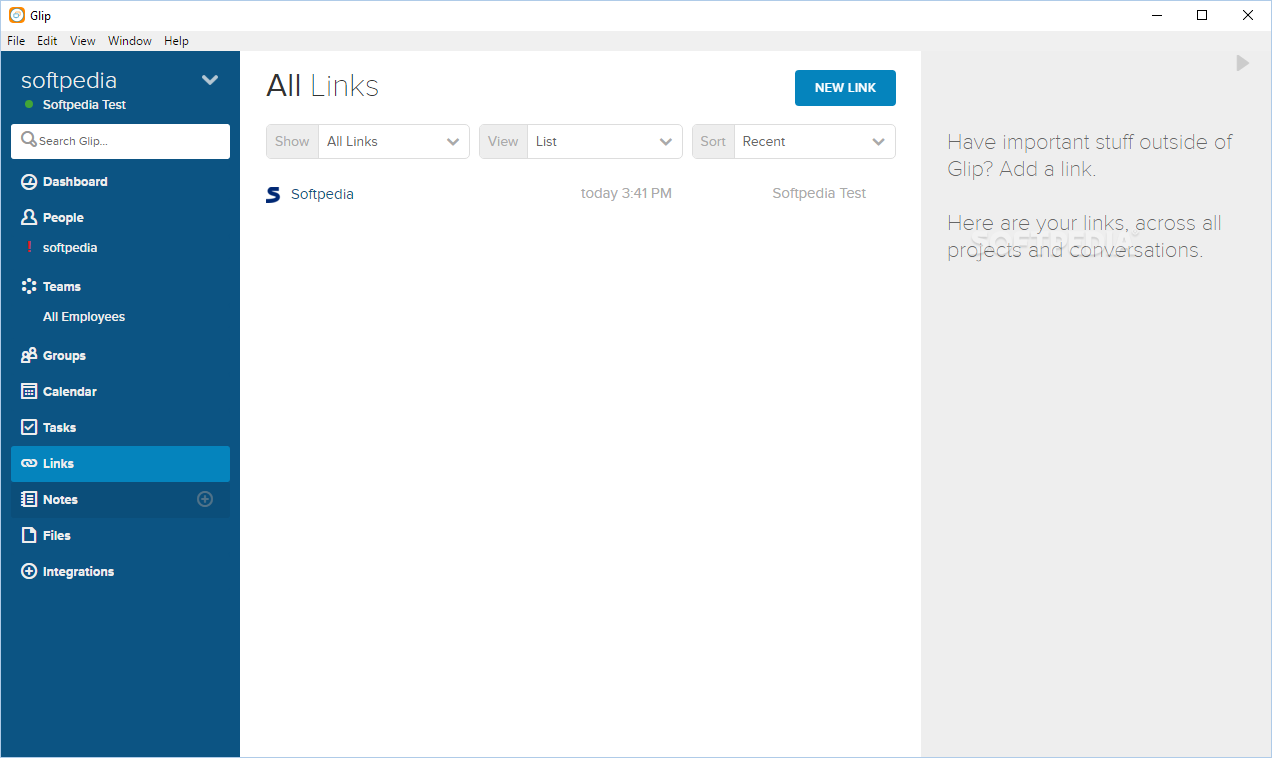This screenshot has height=758, width=1272.
Task: Open the Calendar section label
Action: (70, 392)
